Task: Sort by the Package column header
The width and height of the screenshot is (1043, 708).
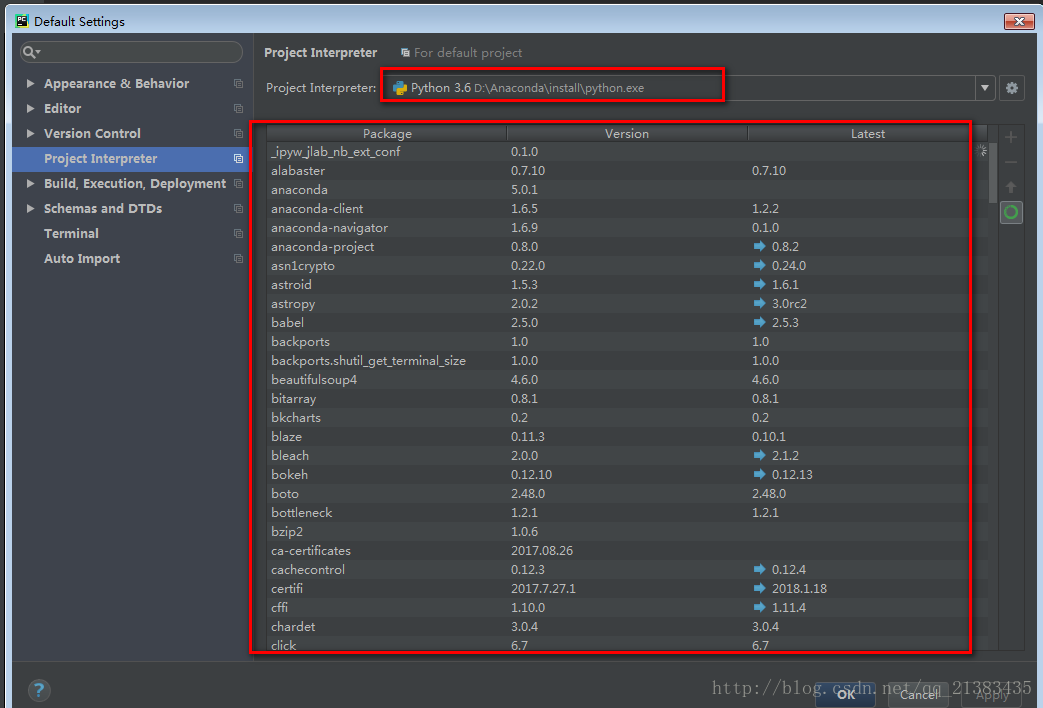Action: [387, 134]
